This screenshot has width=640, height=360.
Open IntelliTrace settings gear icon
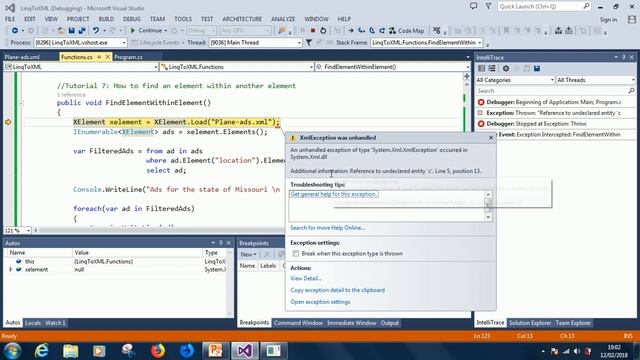point(506,69)
